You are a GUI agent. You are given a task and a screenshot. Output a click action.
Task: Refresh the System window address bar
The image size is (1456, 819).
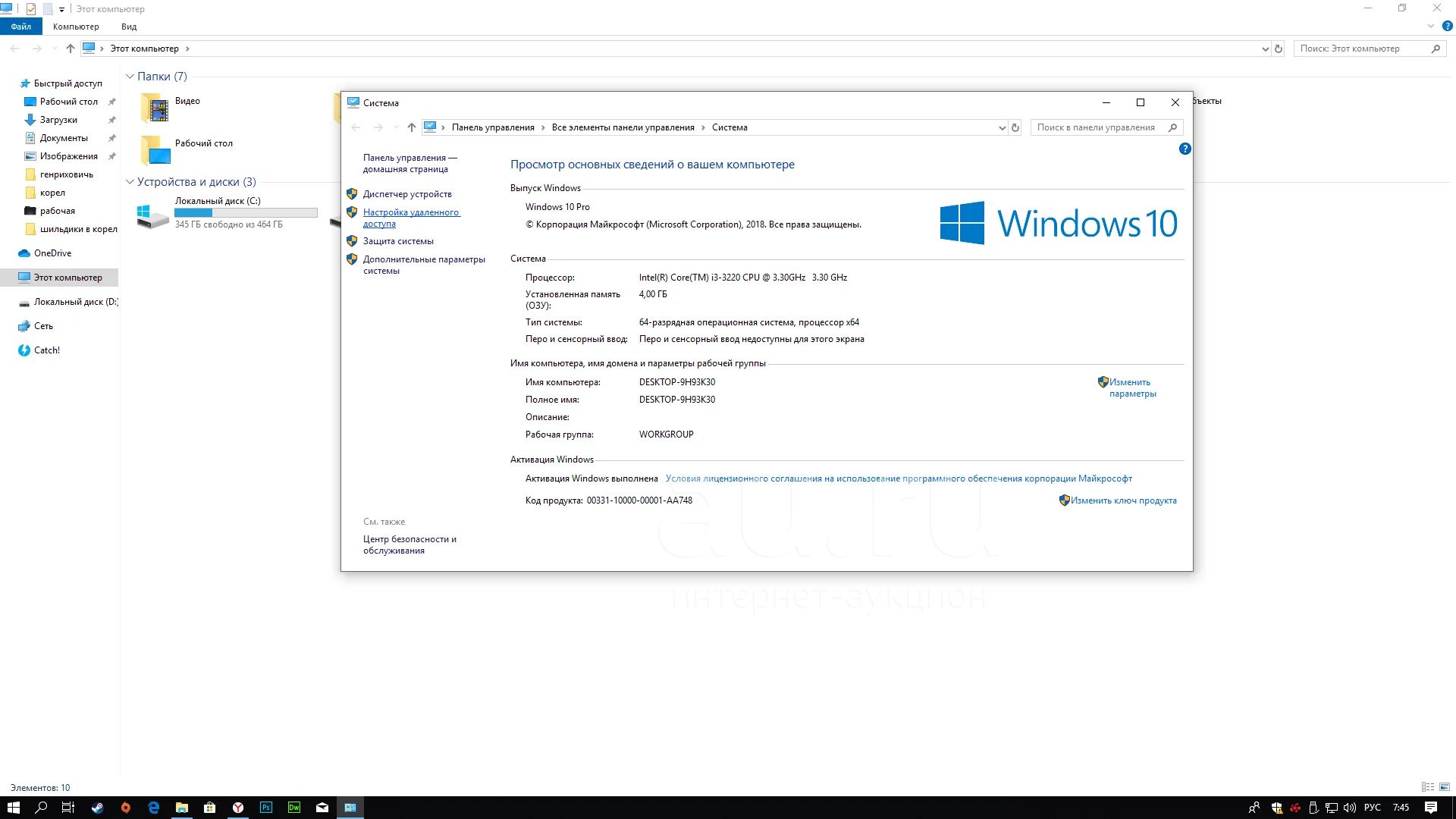click(x=1015, y=127)
